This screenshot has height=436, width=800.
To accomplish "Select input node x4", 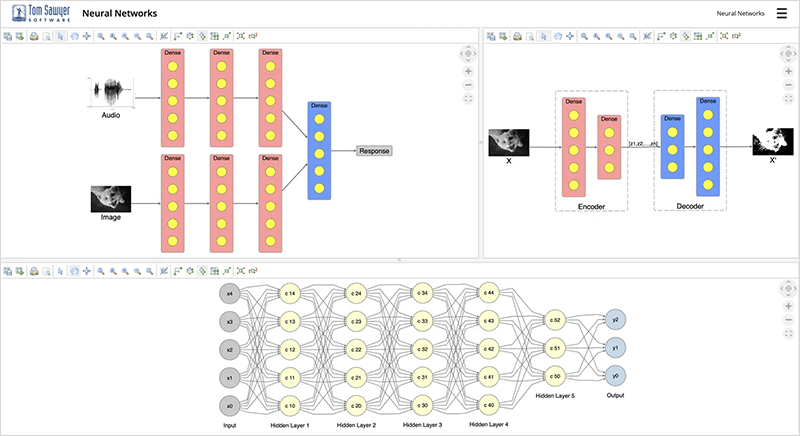I will coord(230,294).
